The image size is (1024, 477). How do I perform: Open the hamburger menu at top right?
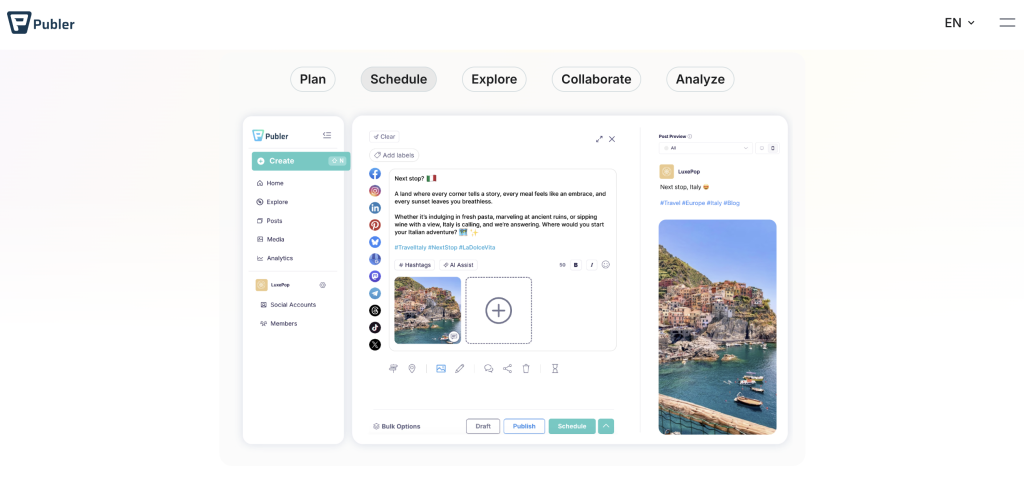click(x=1007, y=23)
